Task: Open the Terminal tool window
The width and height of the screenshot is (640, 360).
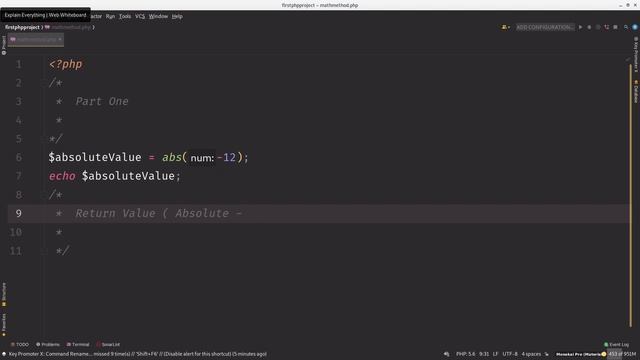Action: [x=78, y=344]
